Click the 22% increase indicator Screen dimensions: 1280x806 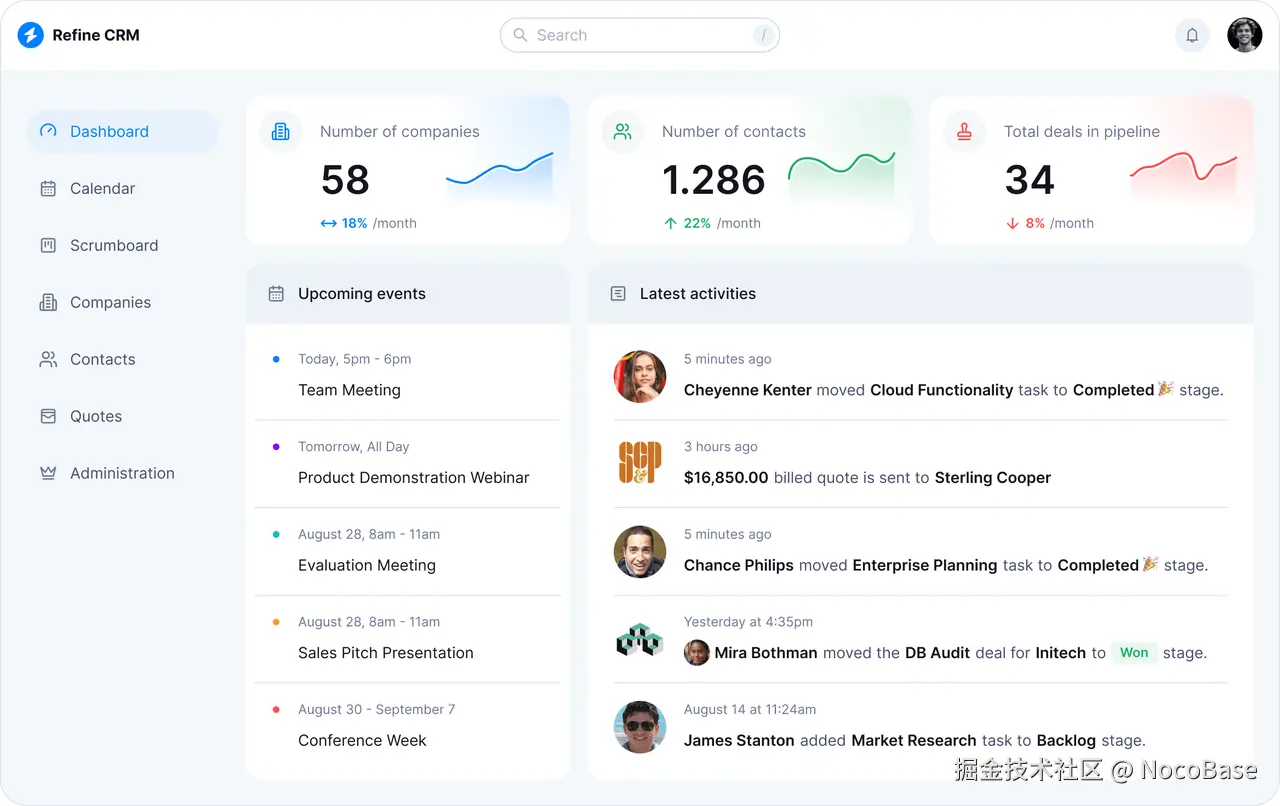[x=712, y=223]
